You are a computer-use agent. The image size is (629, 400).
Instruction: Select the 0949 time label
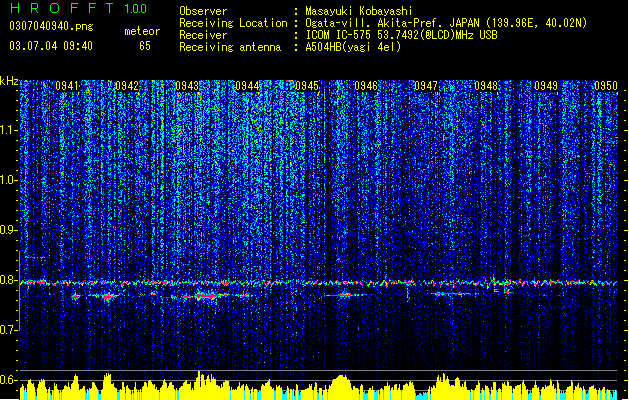[x=546, y=86]
